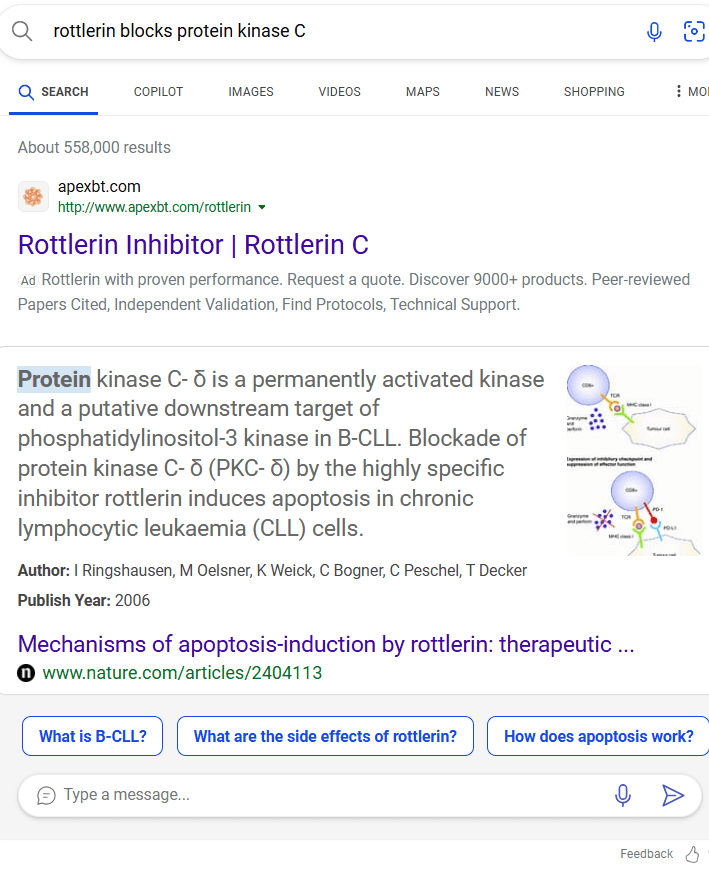The image size is (709, 874).
Task: Expand the apexbt URL dropdown arrow
Action: coord(262,207)
